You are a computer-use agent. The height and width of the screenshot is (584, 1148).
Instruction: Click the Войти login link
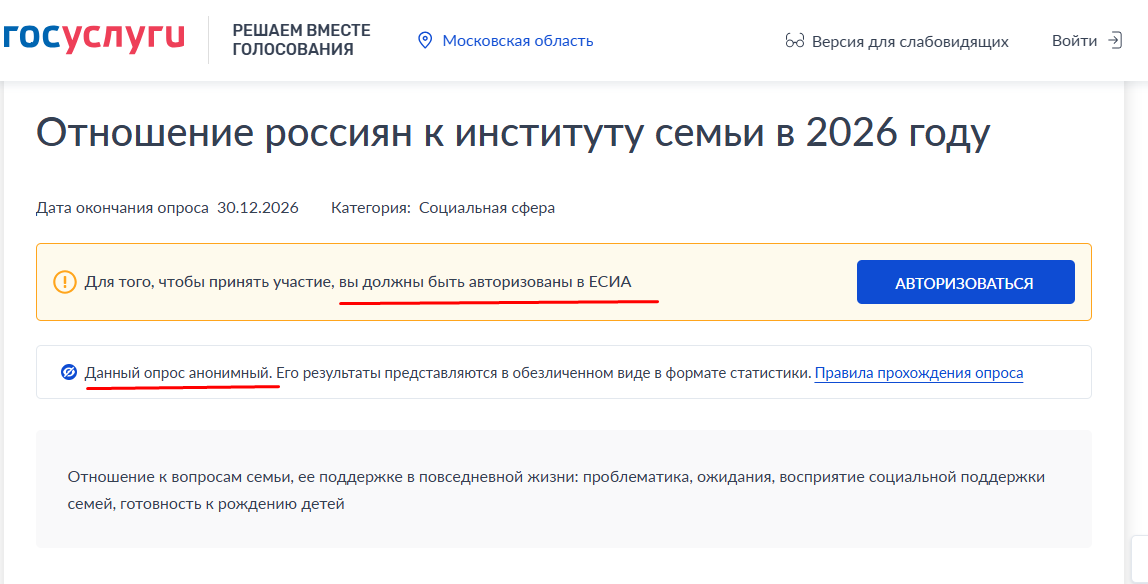tap(1074, 41)
